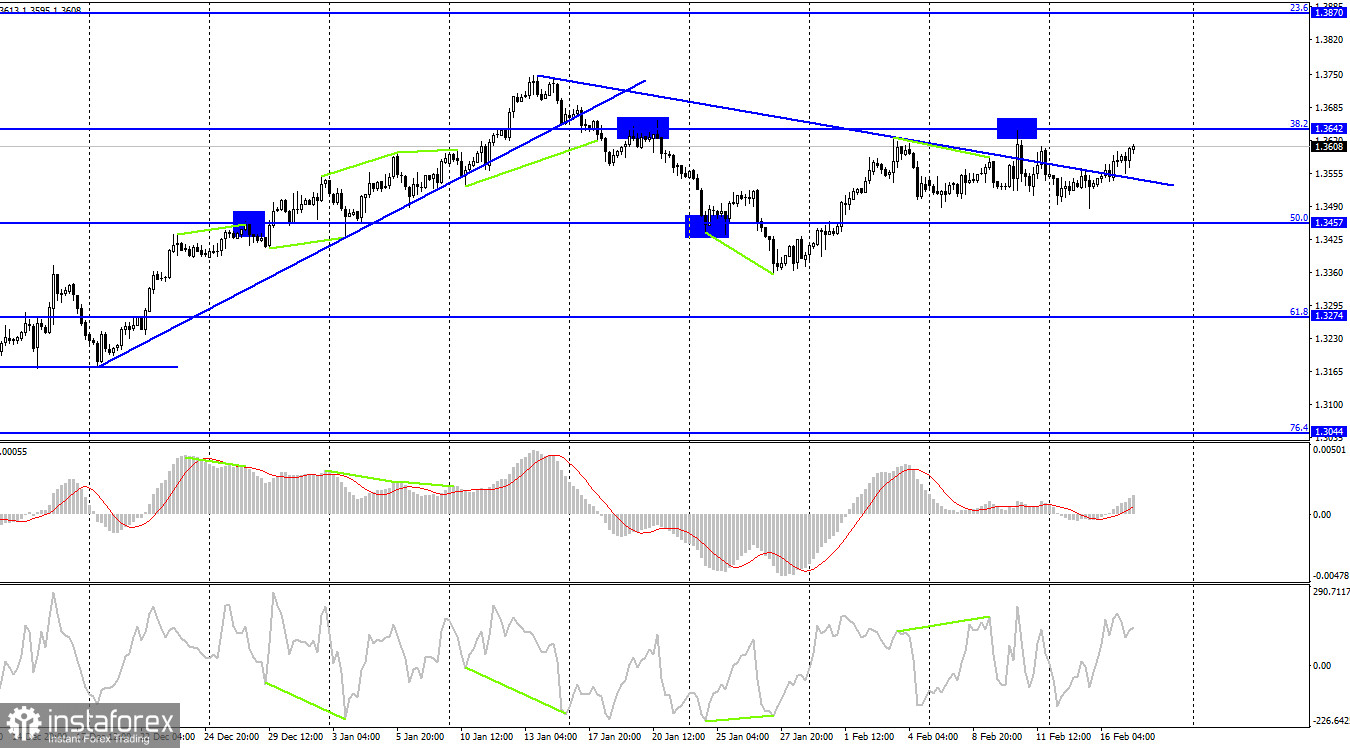Click the current price tag 1.3608
This screenshot has height=748, width=1350.
pyautogui.click(x=1329, y=147)
